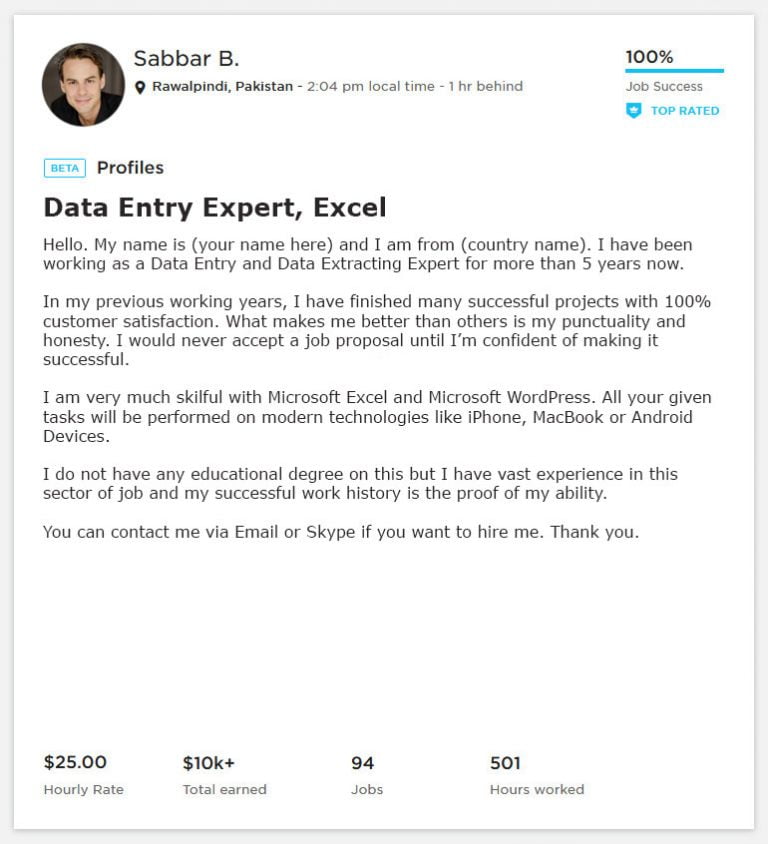Click the Total earned label
Viewport: 768px width, 844px height.
[x=224, y=790]
